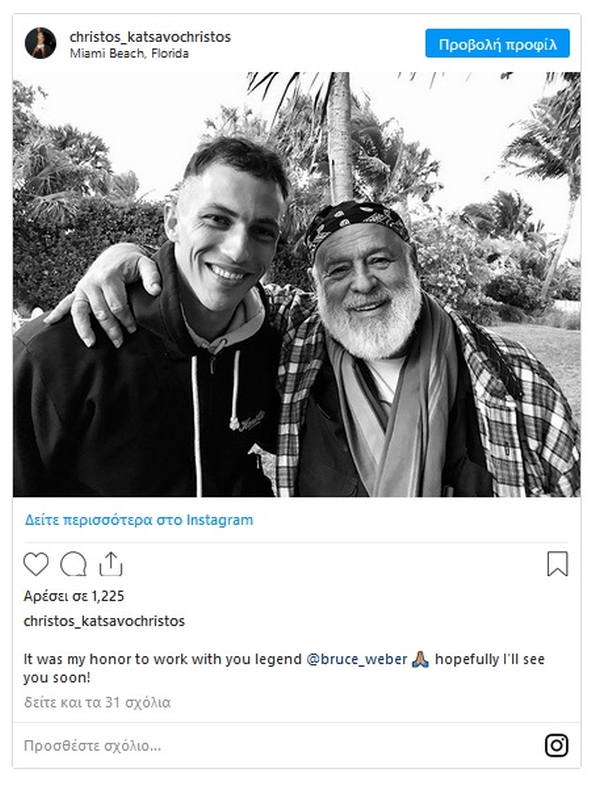Click the praying hands emoji in caption
600x786 pixels.
[421, 660]
